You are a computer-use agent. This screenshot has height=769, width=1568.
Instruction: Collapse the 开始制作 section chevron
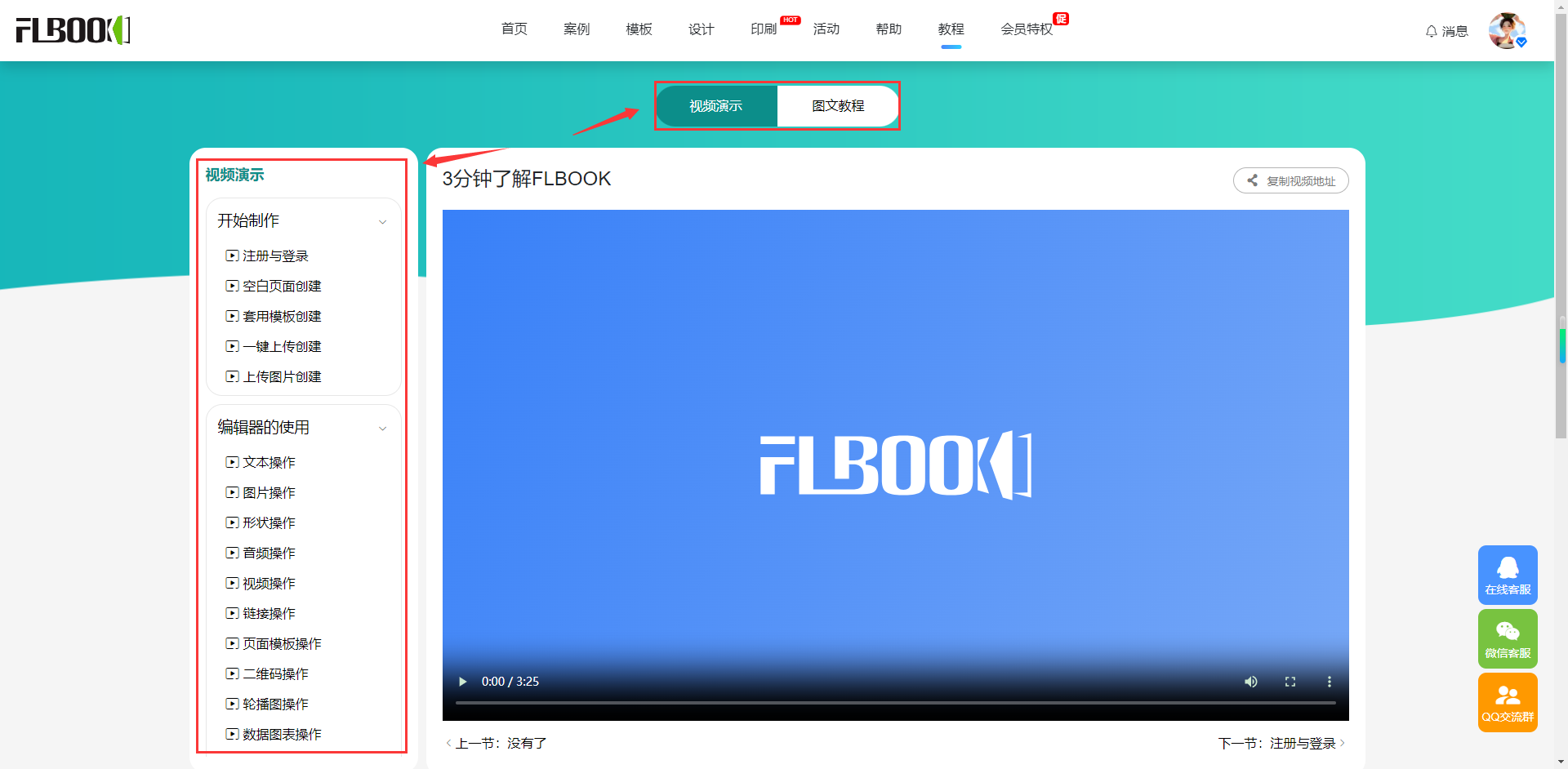382,222
